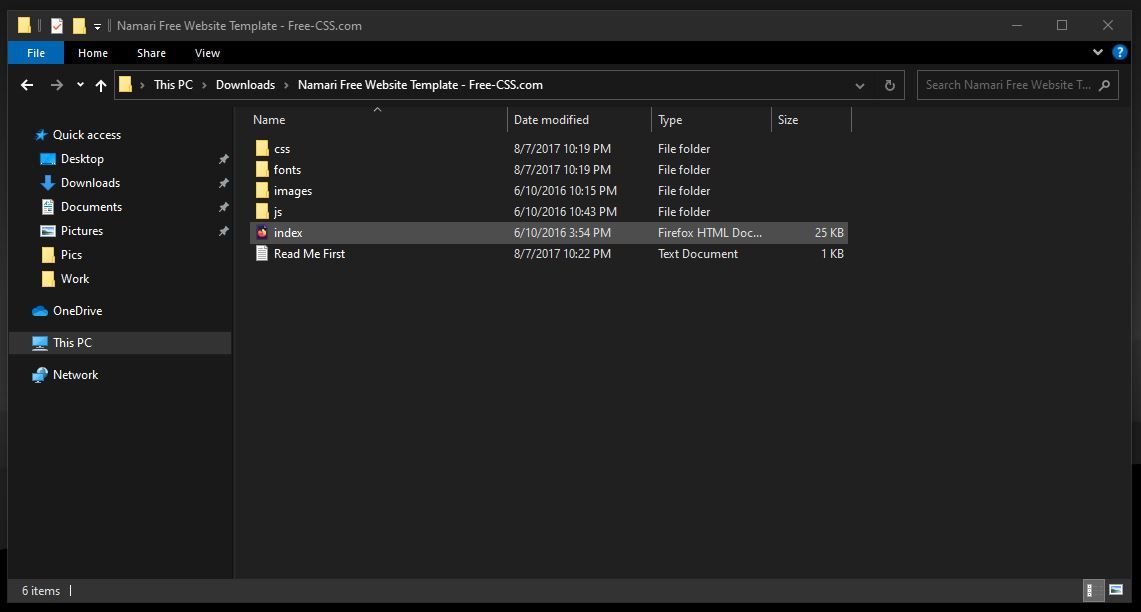Click the search box for Namari folder
The image size is (1141, 612).
[x=1008, y=85]
